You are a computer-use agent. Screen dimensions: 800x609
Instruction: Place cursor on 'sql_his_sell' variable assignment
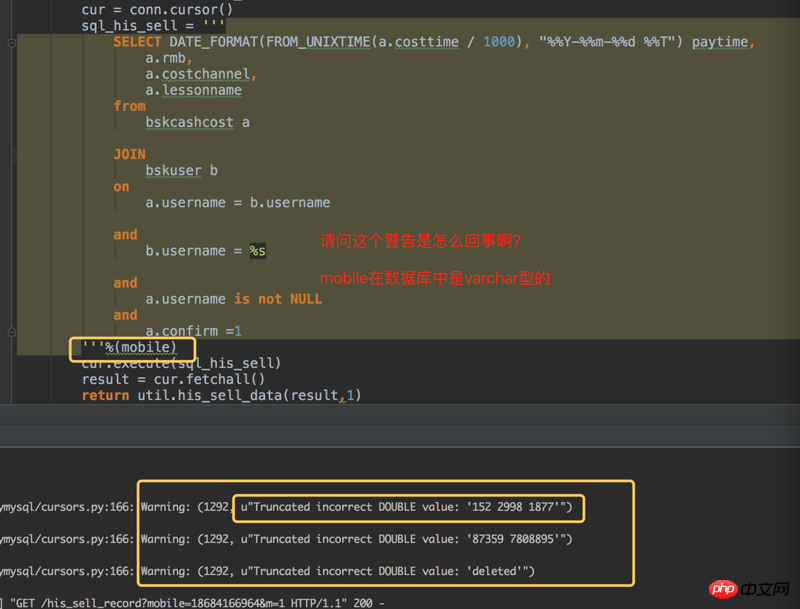pyautogui.click(x=130, y=26)
